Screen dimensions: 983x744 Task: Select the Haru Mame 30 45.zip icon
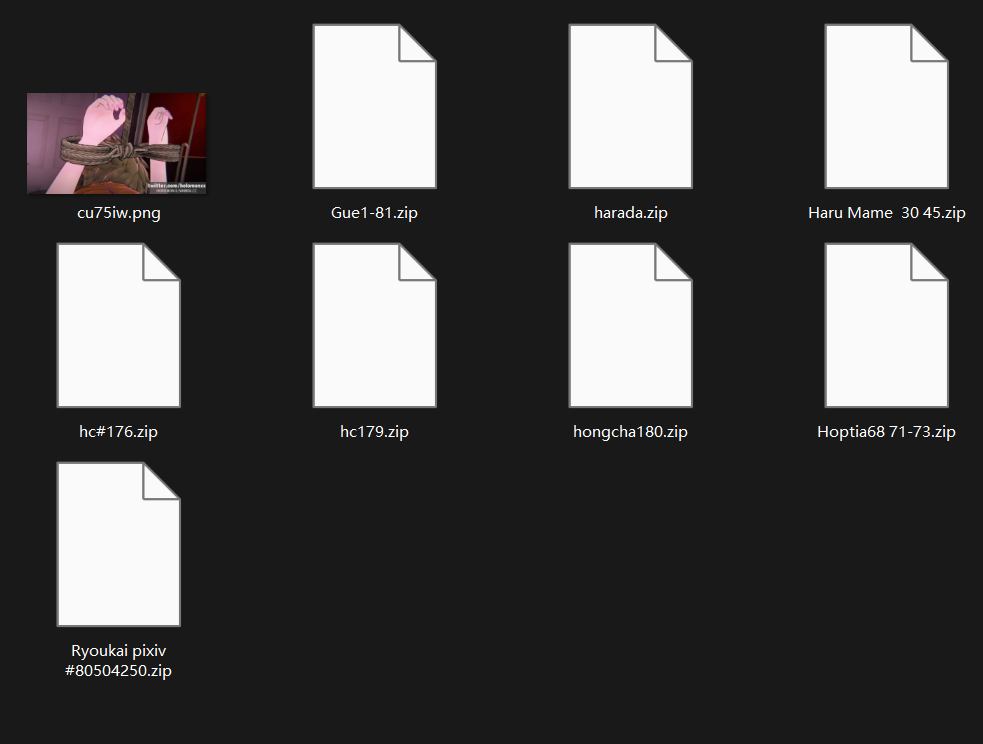pos(886,107)
